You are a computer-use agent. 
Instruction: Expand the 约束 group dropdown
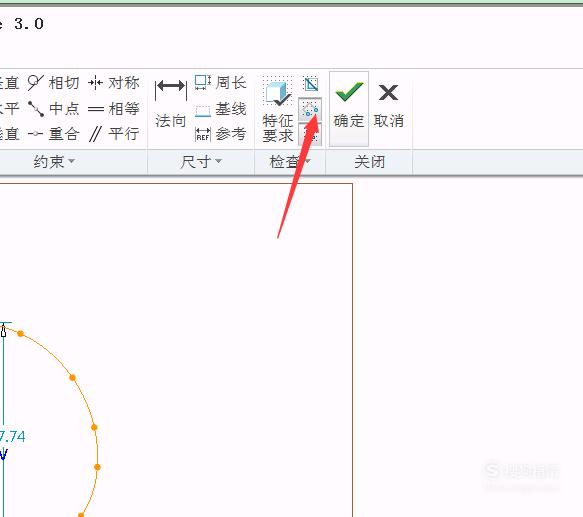(54, 162)
